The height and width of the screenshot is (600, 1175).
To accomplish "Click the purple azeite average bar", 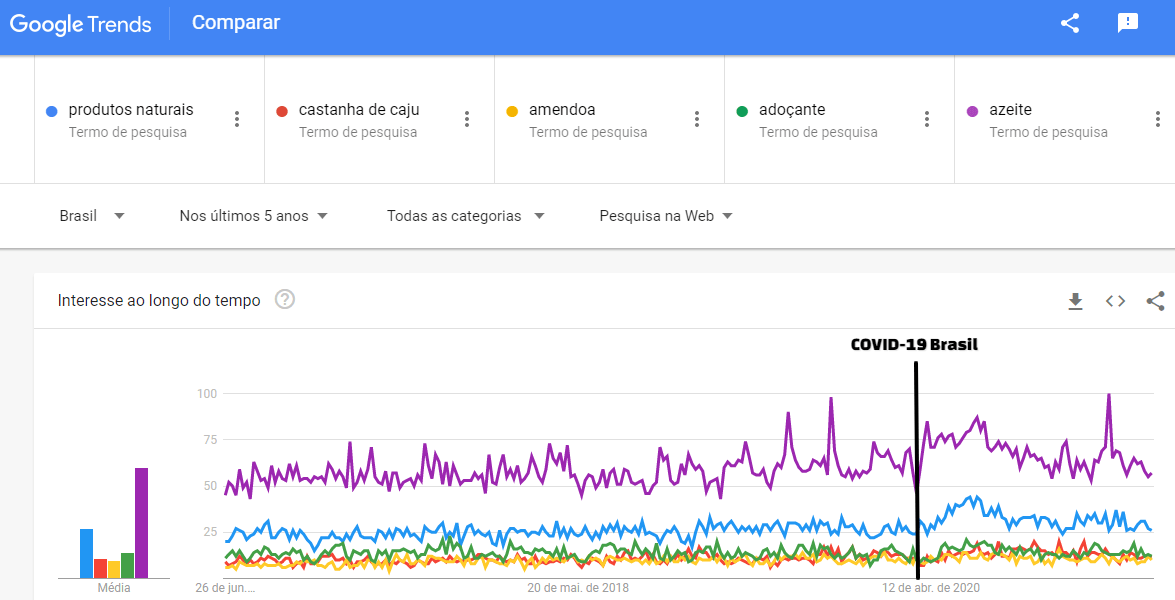I will tap(142, 523).
